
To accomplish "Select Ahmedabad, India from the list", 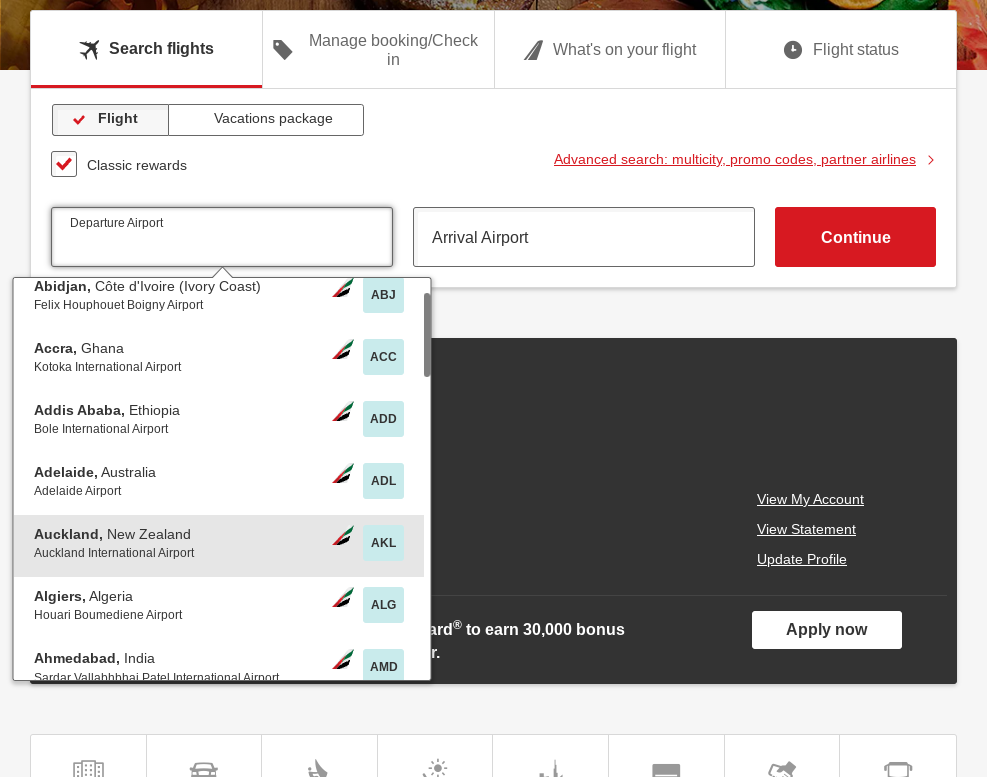I will tap(218, 661).
